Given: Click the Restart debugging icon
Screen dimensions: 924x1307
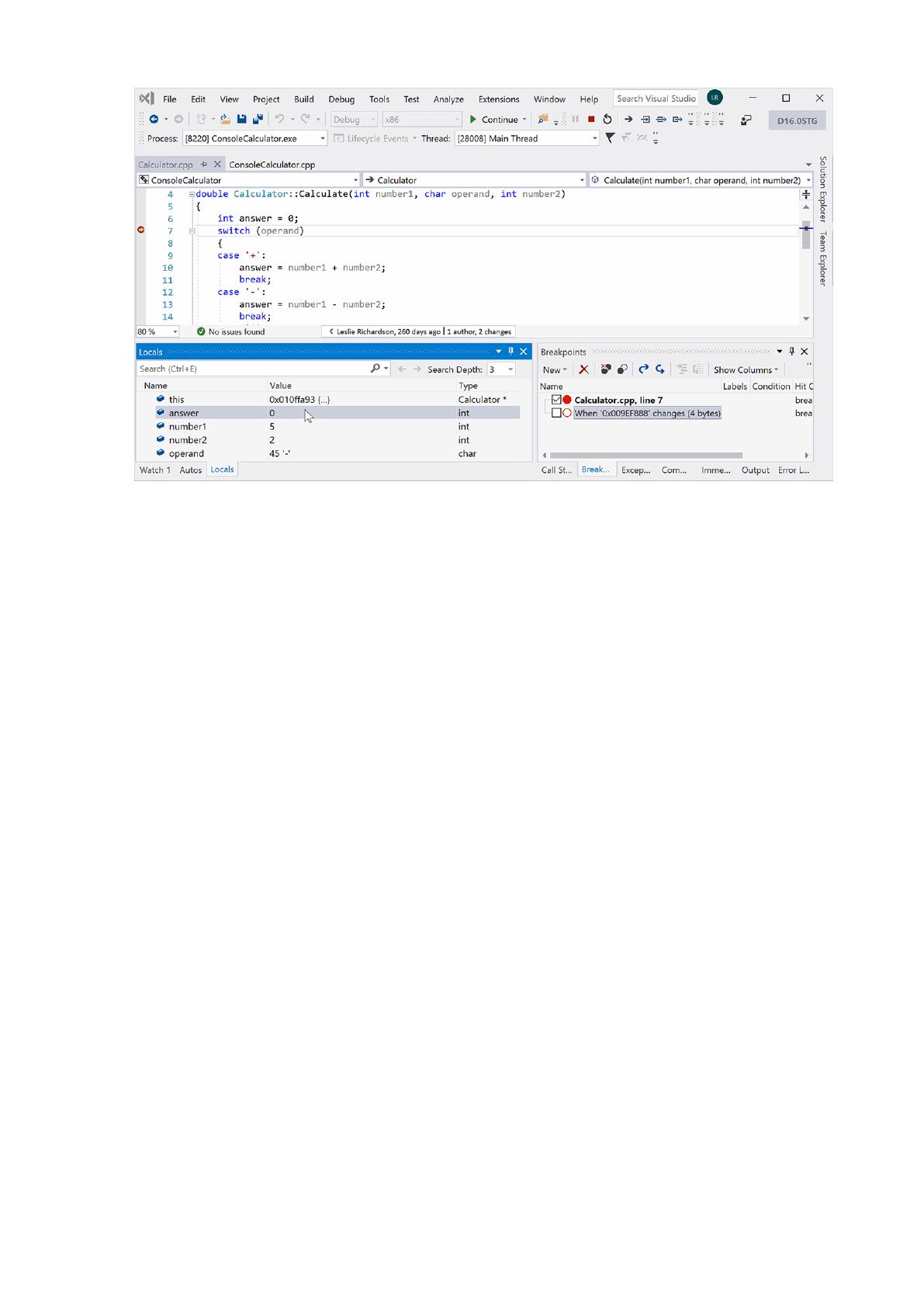Looking at the screenshot, I should 607,120.
